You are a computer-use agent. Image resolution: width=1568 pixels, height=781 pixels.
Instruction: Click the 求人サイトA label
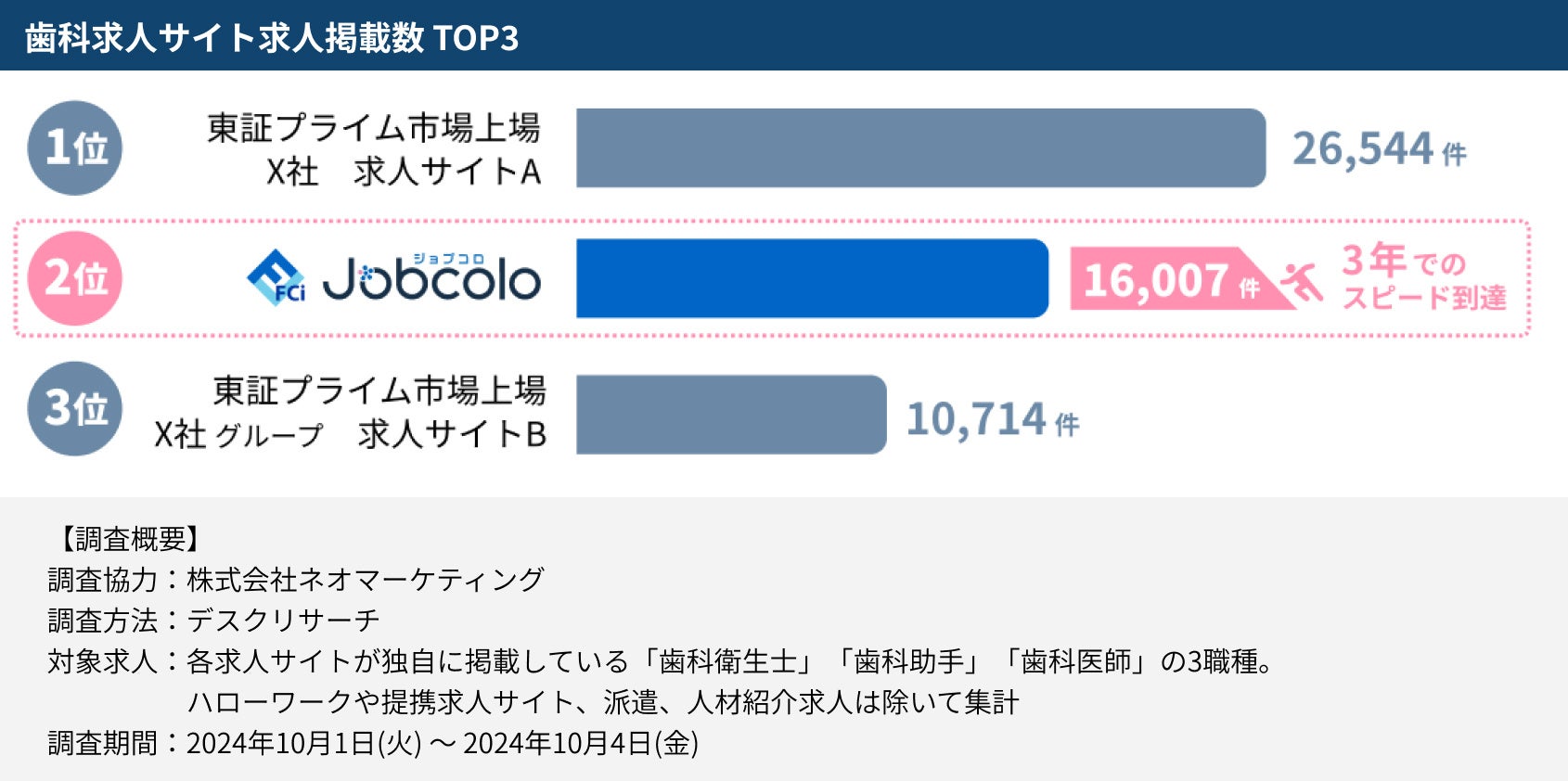[446, 172]
